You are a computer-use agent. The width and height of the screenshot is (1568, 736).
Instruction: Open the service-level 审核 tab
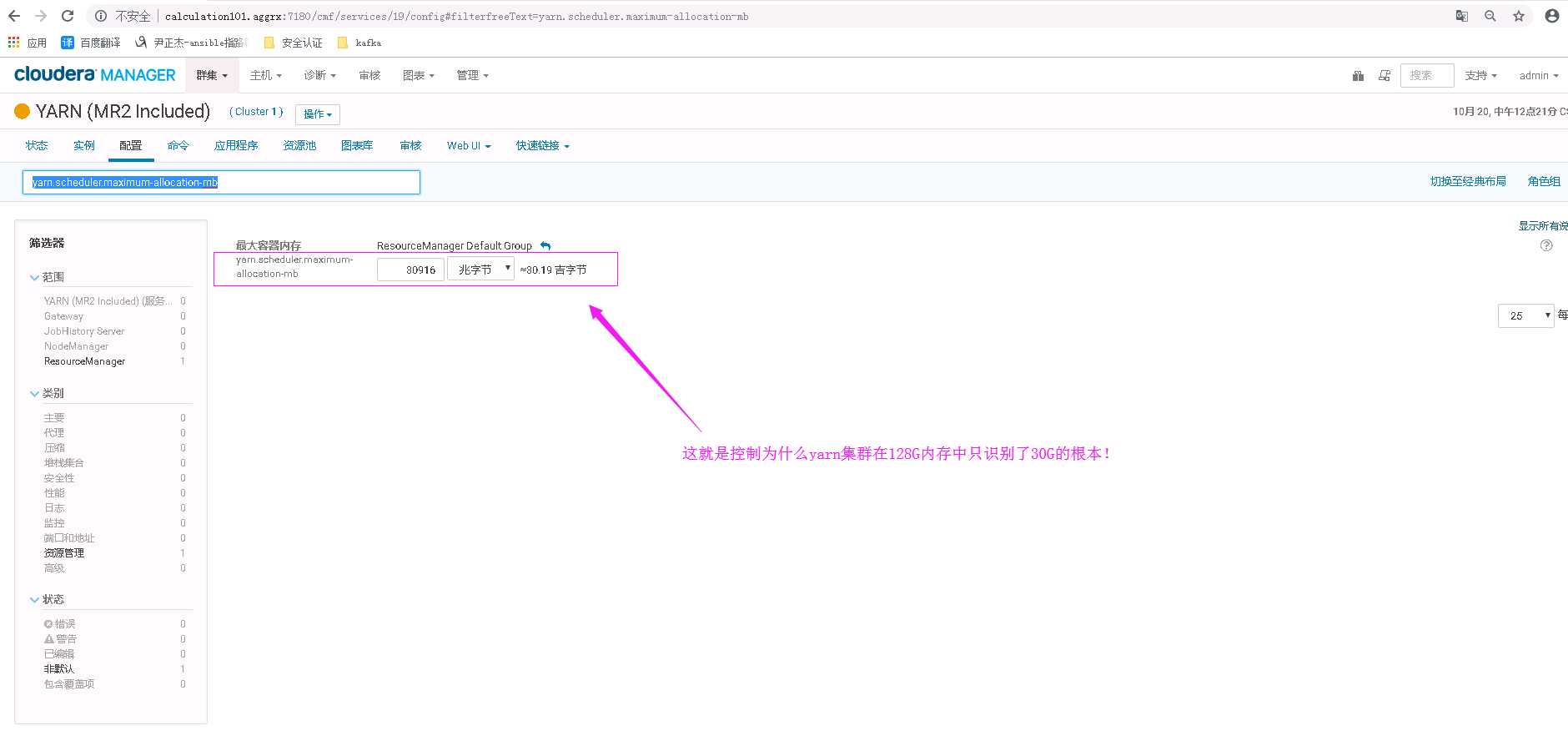[410, 145]
